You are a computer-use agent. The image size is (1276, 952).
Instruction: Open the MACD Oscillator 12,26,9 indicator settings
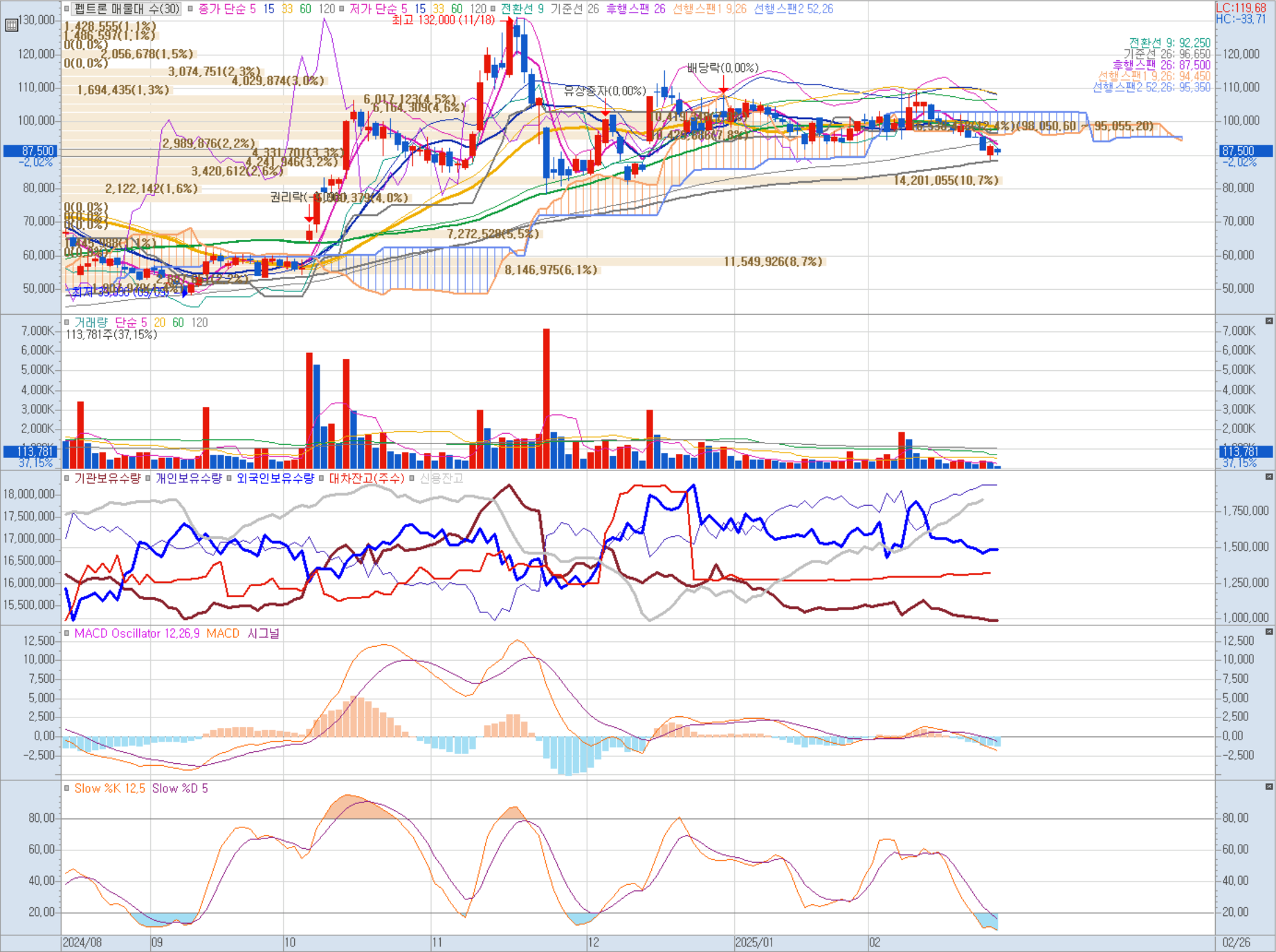coord(137,633)
